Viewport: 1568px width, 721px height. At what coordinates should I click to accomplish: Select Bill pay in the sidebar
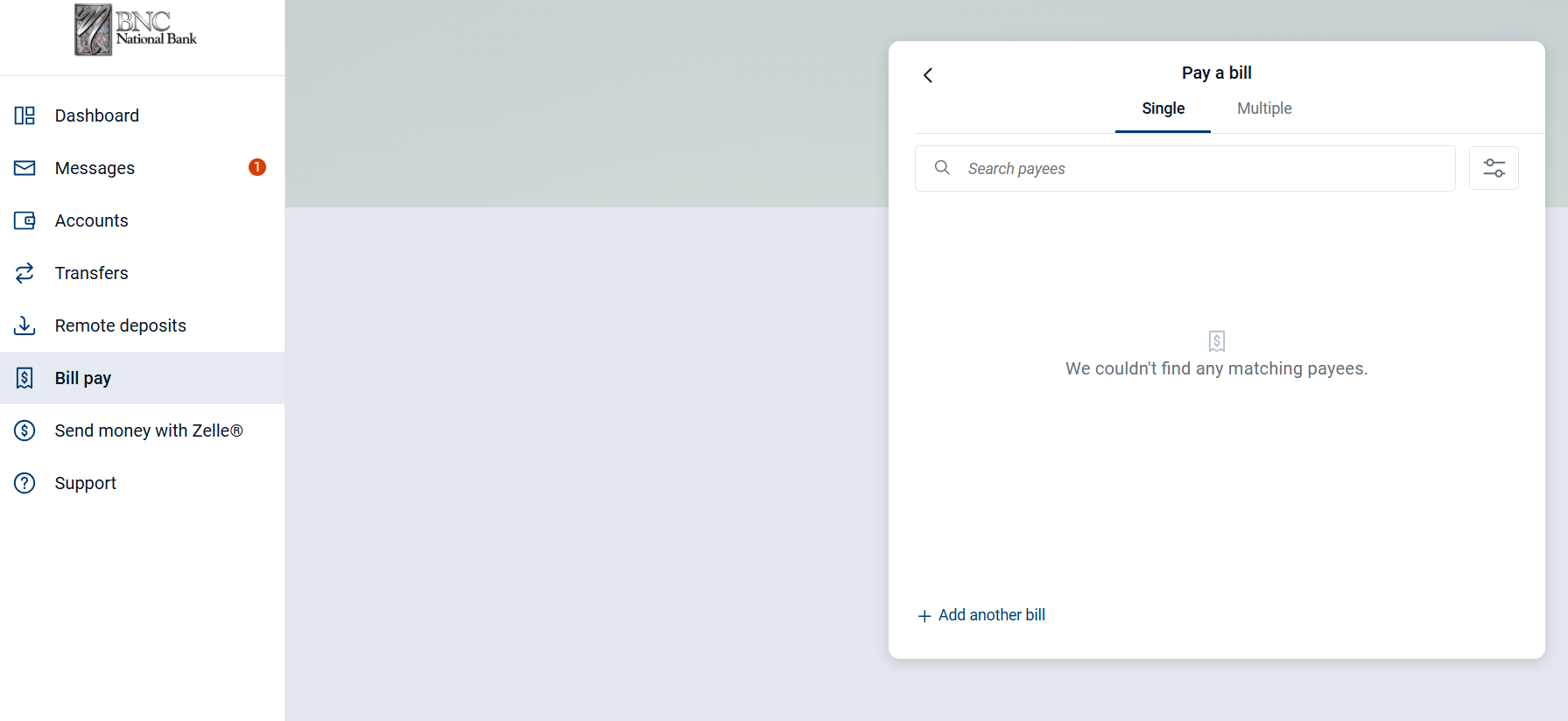click(x=83, y=378)
